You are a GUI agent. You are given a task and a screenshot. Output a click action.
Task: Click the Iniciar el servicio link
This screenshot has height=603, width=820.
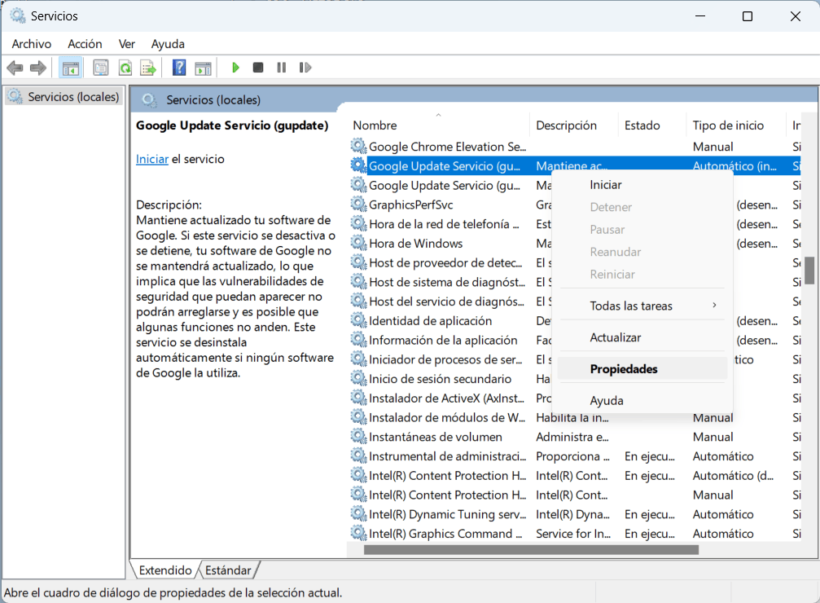coord(152,159)
